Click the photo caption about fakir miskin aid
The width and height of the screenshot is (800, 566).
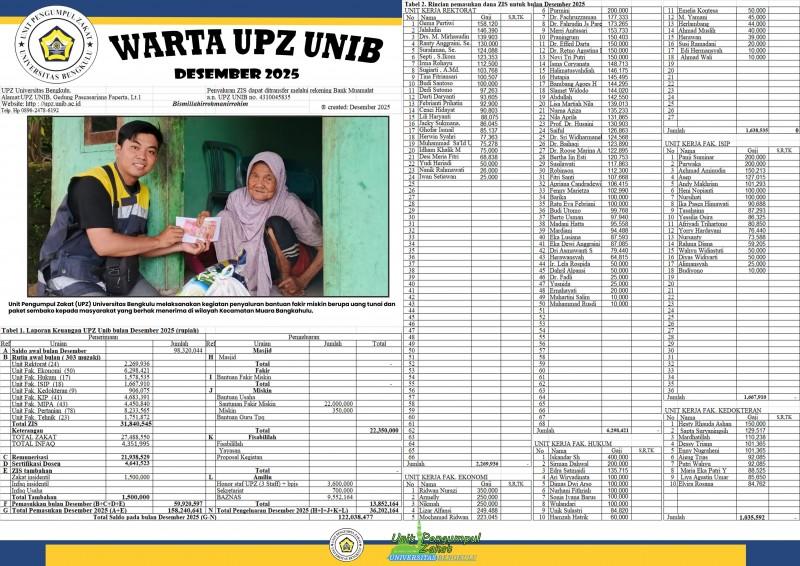pos(200,307)
